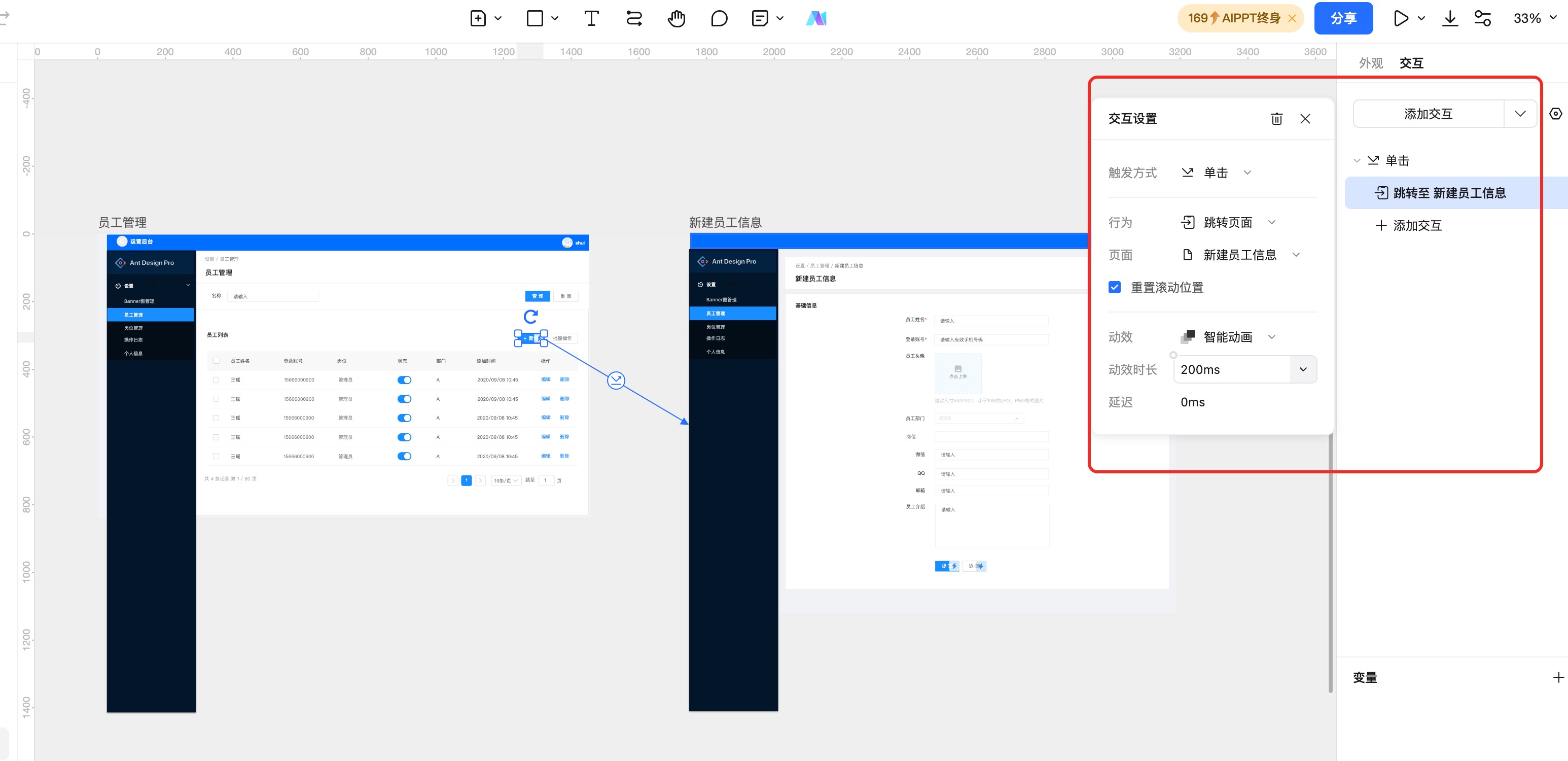The image size is (1568, 761).
Task: Collapse the 单击 interaction group
Action: click(x=1357, y=161)
